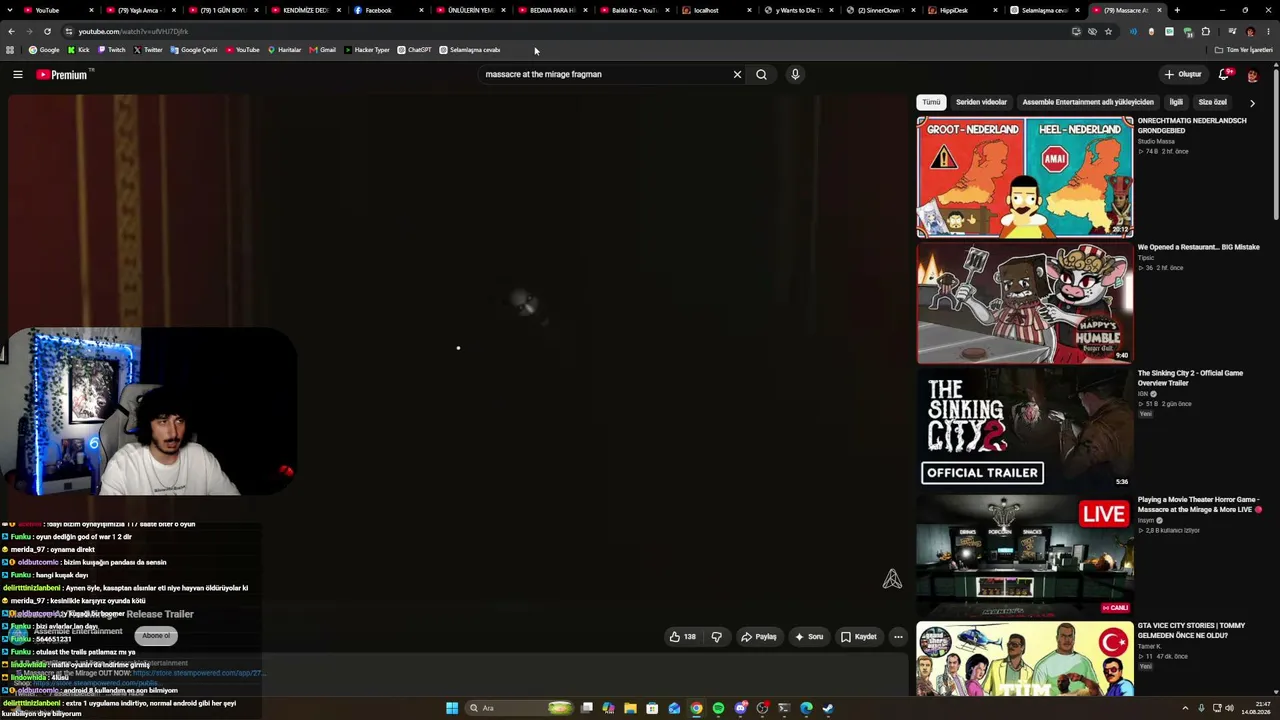Viewport: 1280px width, 720px height.
Task: Open the Chrome three-dot menu
Action: 1268,31
